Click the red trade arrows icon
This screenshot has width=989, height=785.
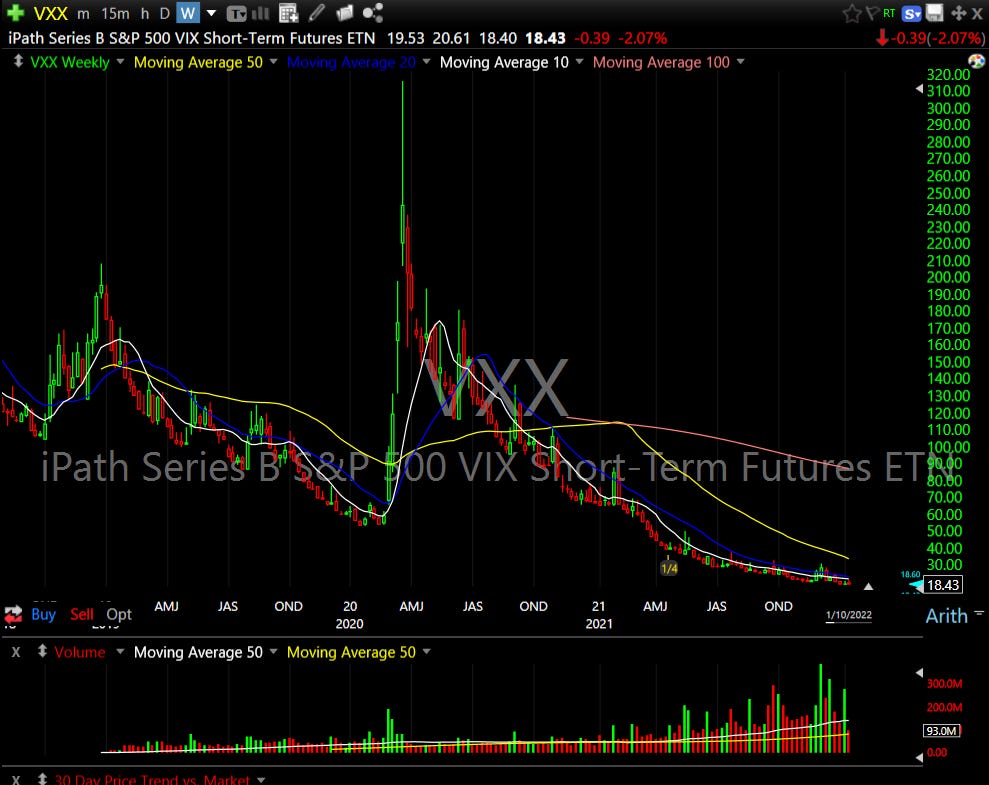(x=13, y=613)
